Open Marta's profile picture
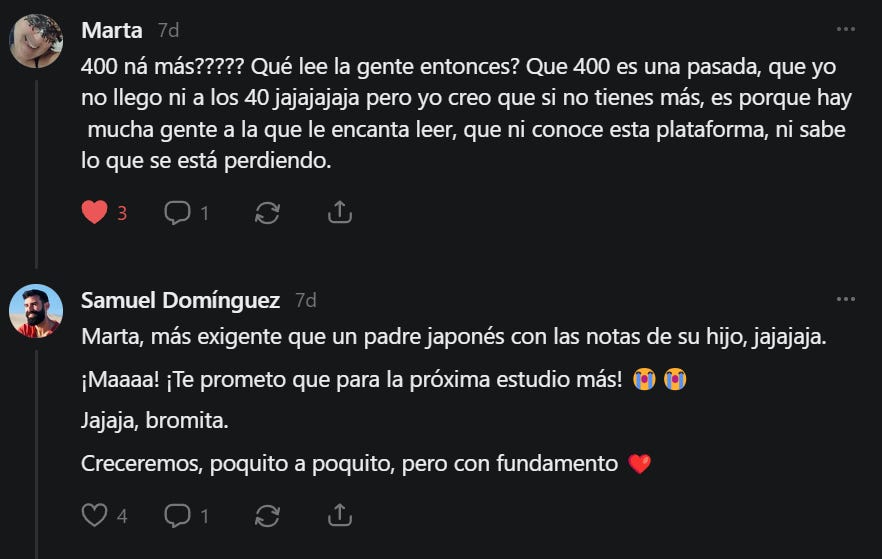 click(x=36, y=41)
